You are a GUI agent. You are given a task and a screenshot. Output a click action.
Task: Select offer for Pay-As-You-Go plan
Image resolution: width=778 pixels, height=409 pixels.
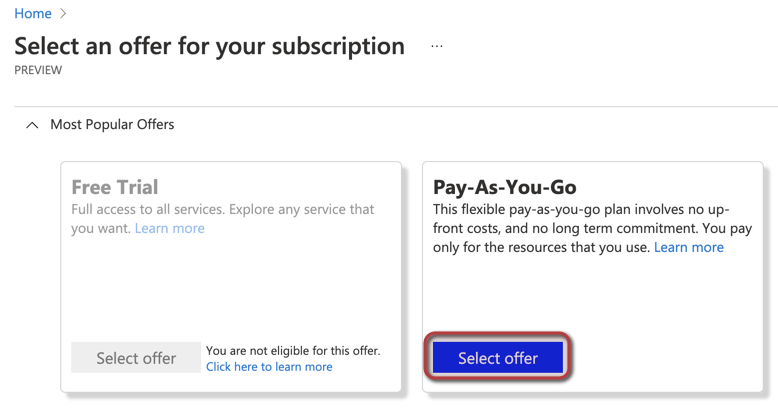[x=498, y=358]
